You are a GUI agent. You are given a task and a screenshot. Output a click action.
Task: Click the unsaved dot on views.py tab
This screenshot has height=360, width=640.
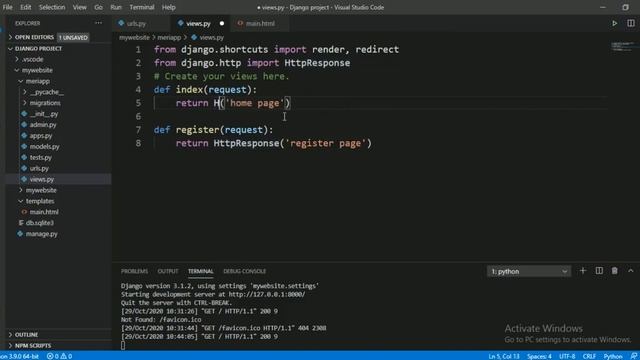coord(222,24)
